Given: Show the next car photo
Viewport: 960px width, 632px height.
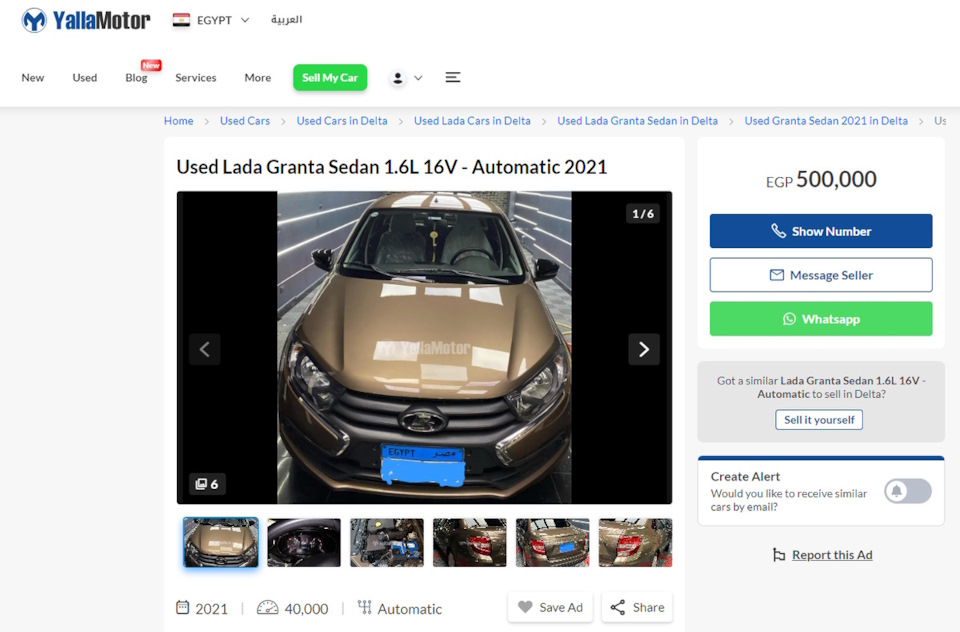Looking at the screenshot, I should [x=644, y=349].
